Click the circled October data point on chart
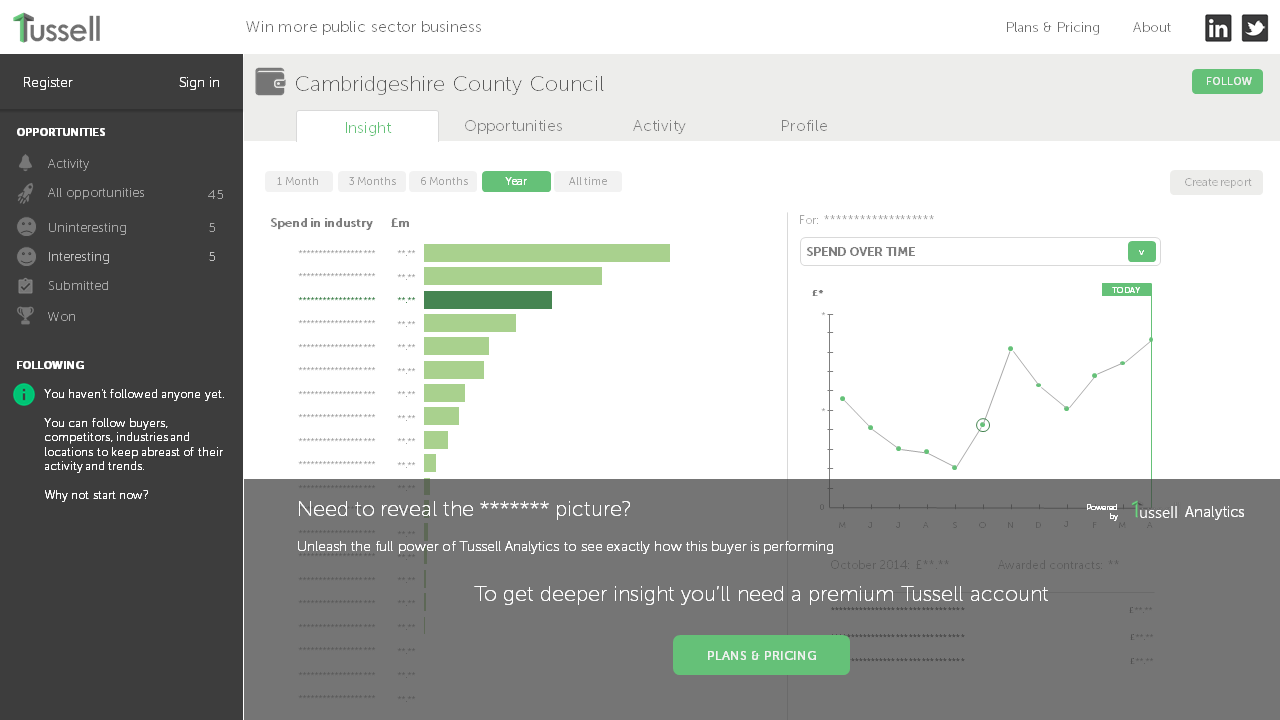 coord(983,425)
